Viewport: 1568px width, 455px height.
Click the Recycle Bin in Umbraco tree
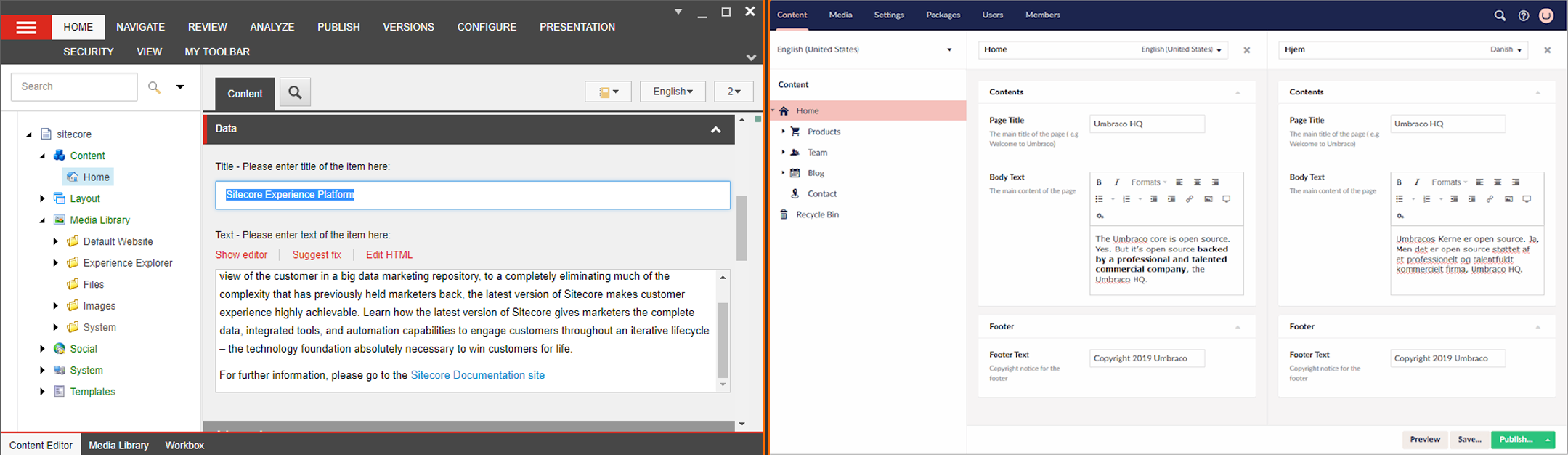[817, 214]
